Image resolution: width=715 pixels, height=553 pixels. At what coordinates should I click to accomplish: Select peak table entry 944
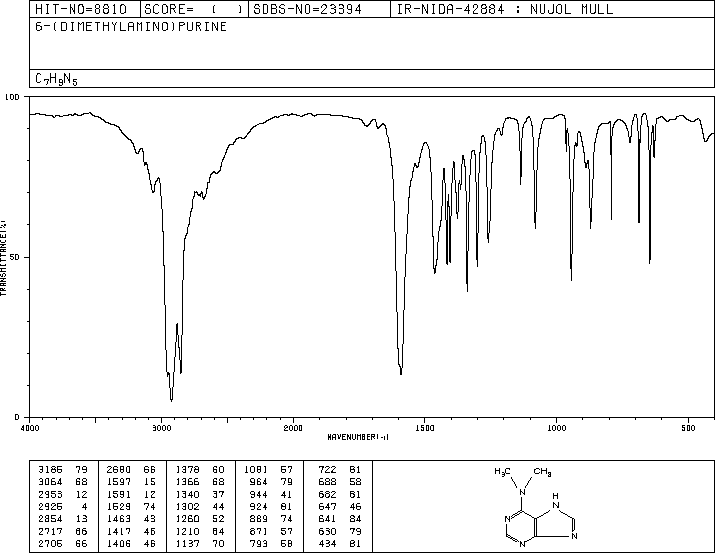click(271, 494)
